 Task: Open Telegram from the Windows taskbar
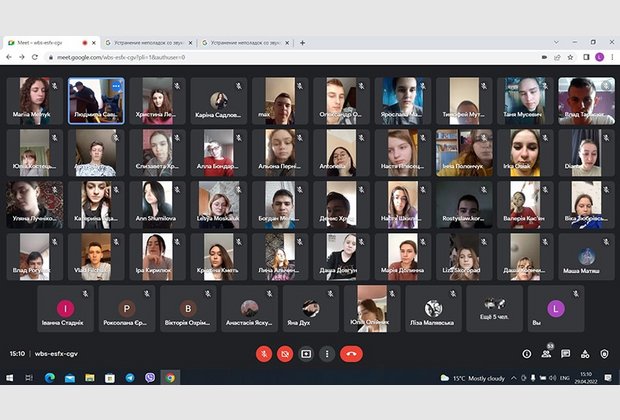(129, 378)
